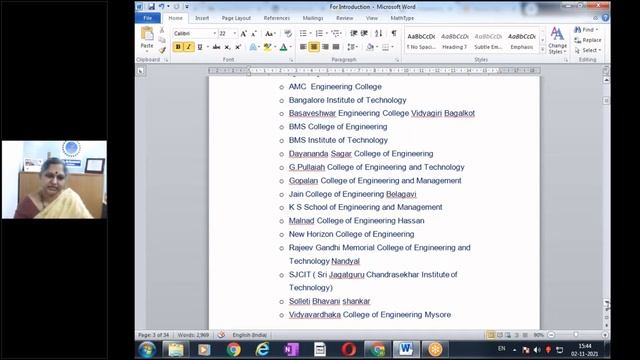
Task: Apply strikethrough formatting
Action: 216,47
